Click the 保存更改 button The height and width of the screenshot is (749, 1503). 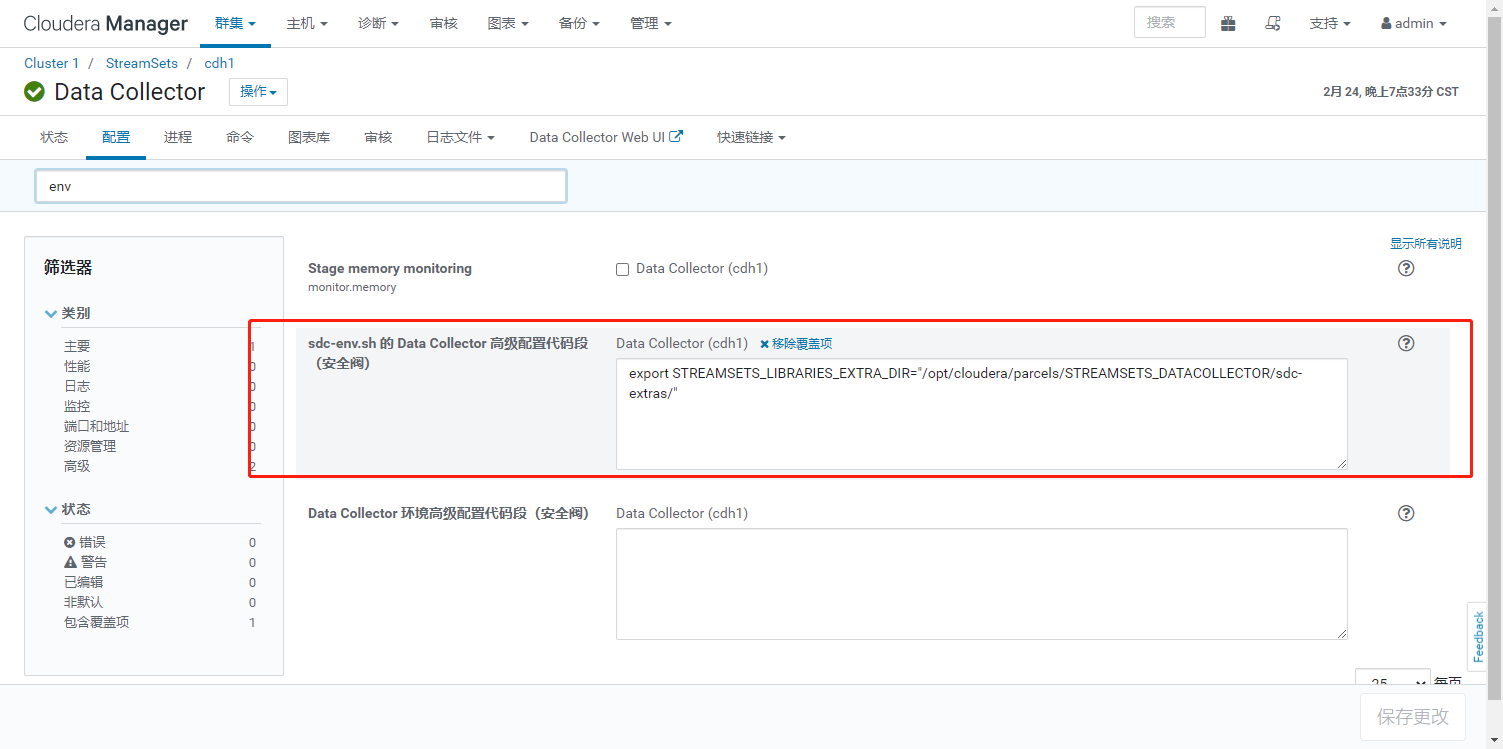click(x=1412, y=716)
